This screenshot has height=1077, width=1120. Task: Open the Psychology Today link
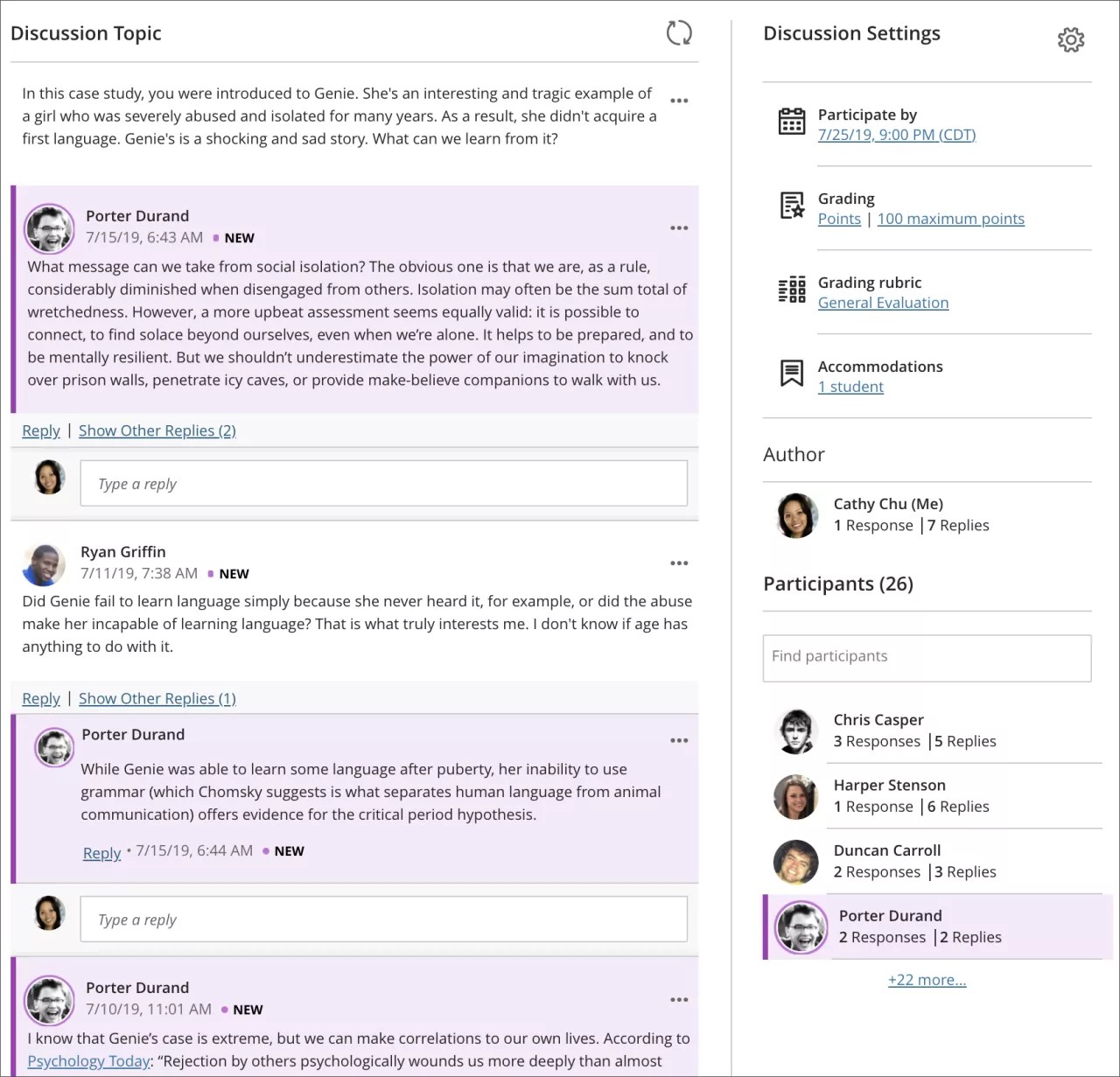[x=87, y=1060]
